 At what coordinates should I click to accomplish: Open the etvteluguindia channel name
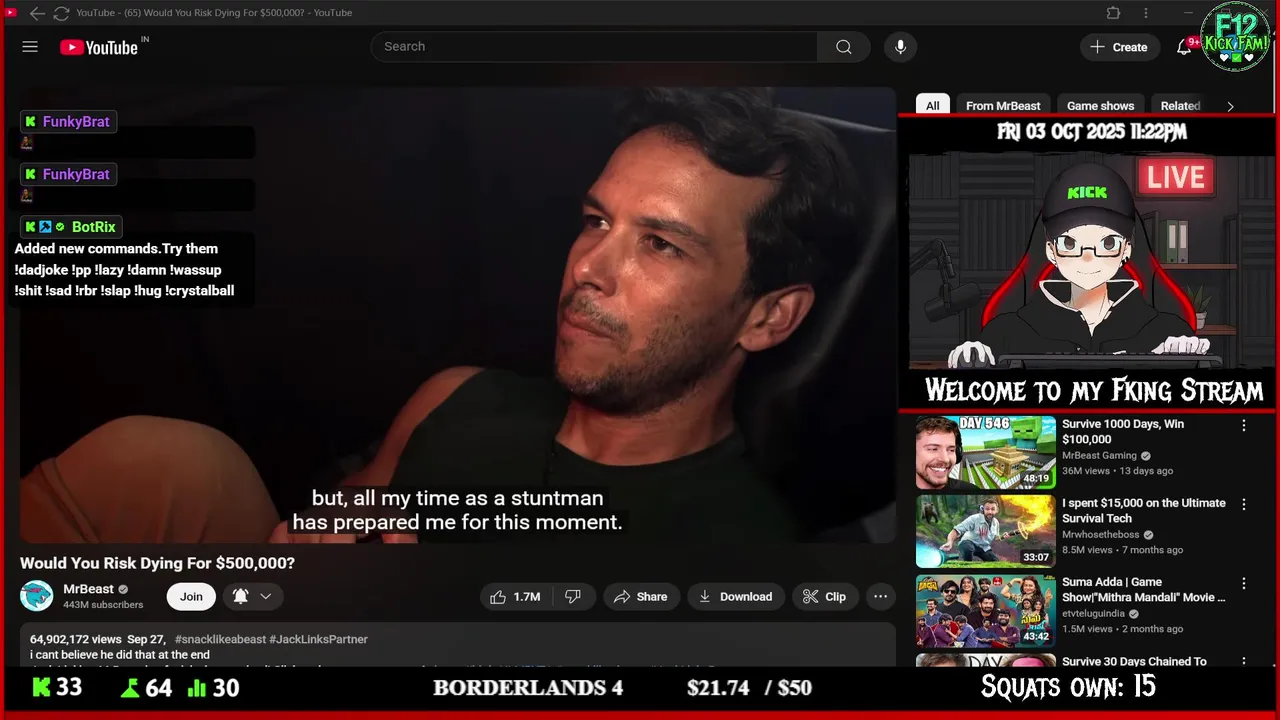tap(1093, 614)
